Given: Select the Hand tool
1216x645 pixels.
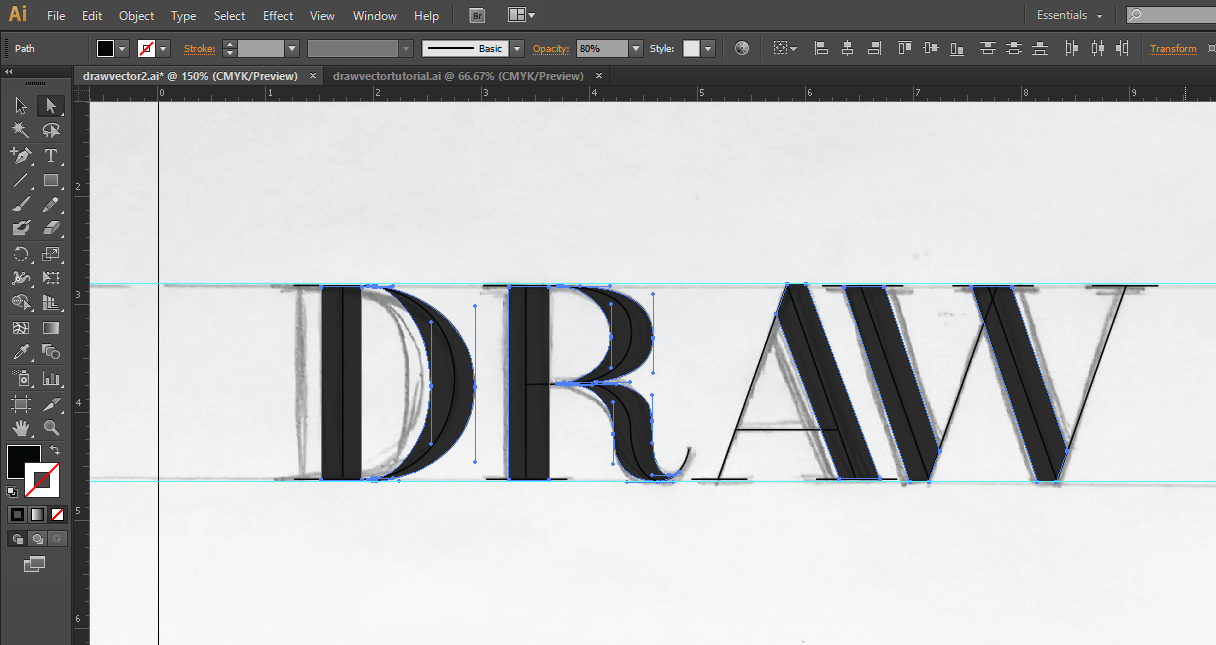Looking at the screenshot, I should [x=21, y=427].
